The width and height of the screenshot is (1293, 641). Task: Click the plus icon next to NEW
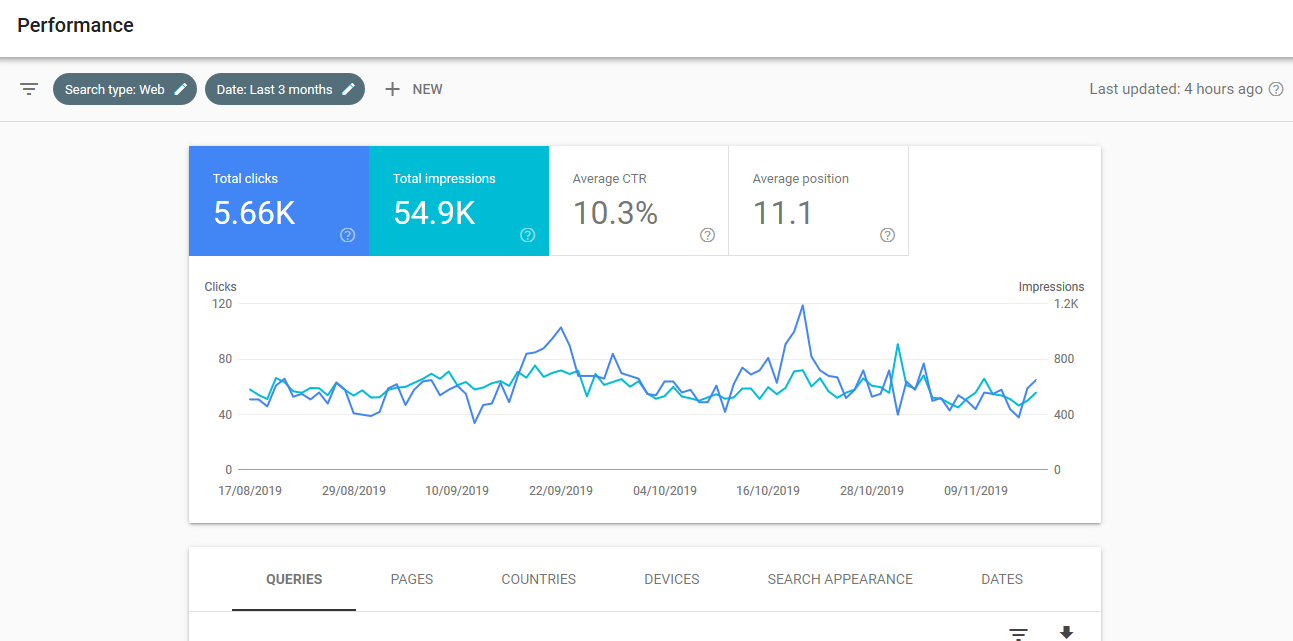click(x=392, y=89)
